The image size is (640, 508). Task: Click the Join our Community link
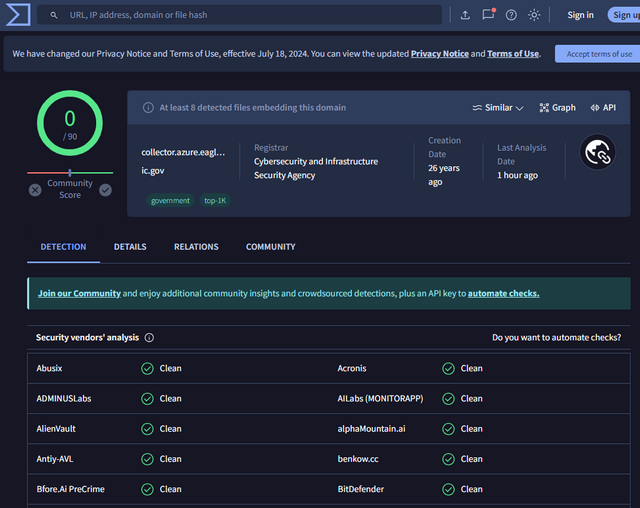[x=79, y=293]
